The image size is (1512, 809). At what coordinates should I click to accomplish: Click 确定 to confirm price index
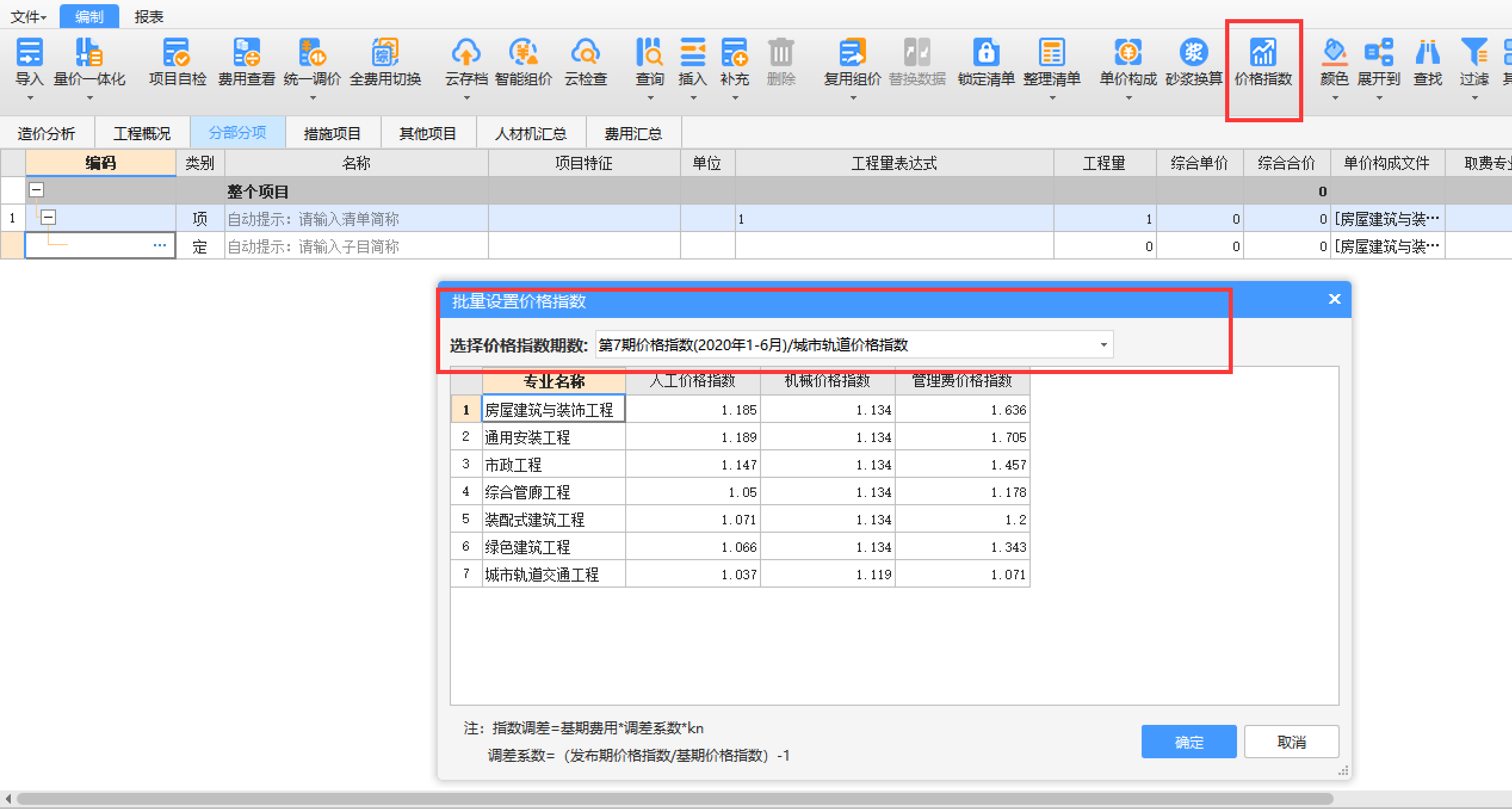click(x=1189, y=742)
